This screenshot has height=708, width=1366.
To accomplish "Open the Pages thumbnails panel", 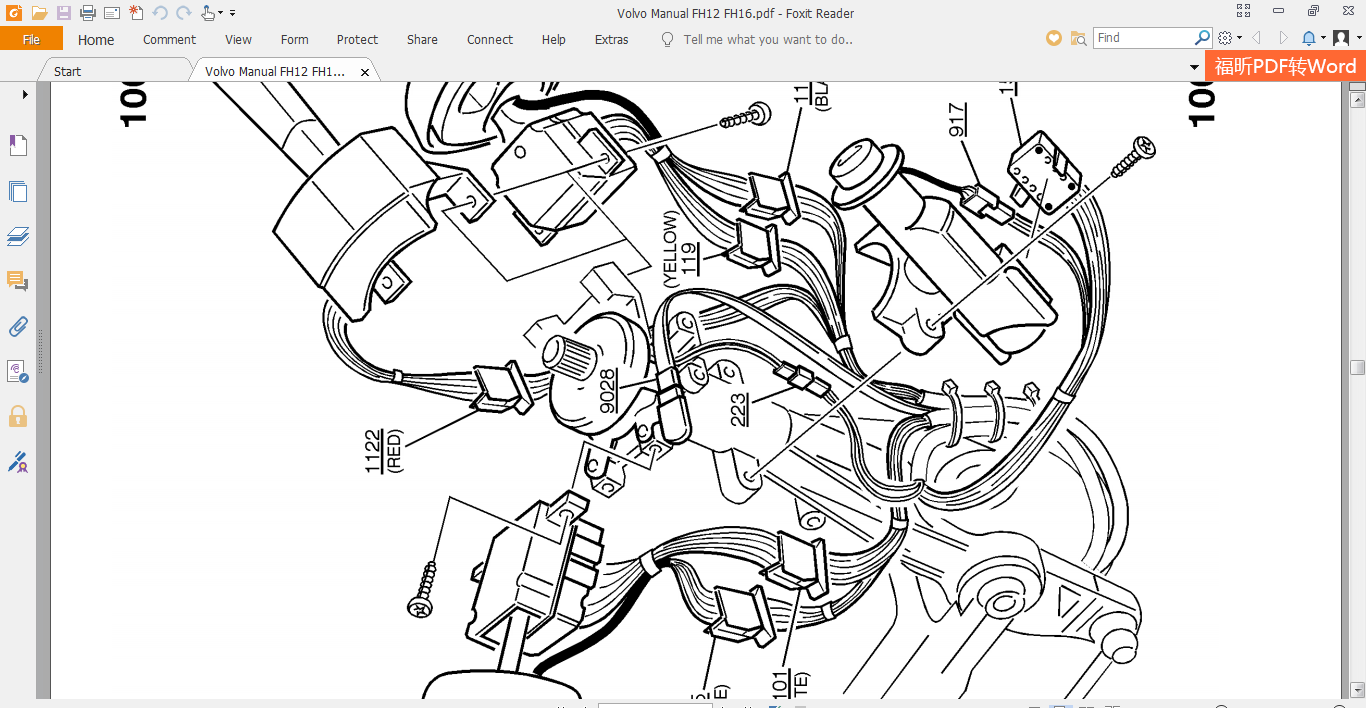I will point(18,191).
